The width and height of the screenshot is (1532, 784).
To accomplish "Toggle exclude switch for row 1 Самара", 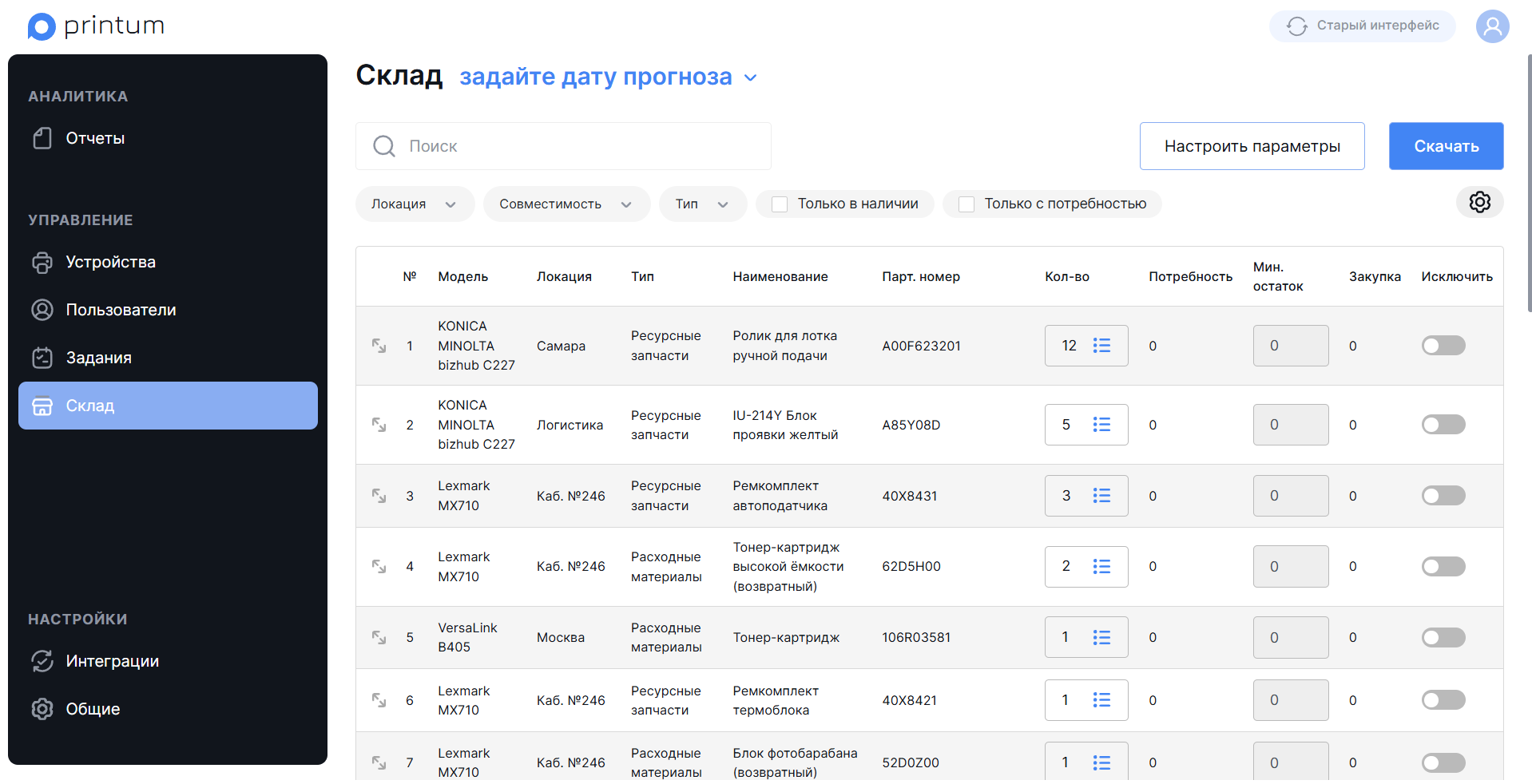I will 1443,346.
